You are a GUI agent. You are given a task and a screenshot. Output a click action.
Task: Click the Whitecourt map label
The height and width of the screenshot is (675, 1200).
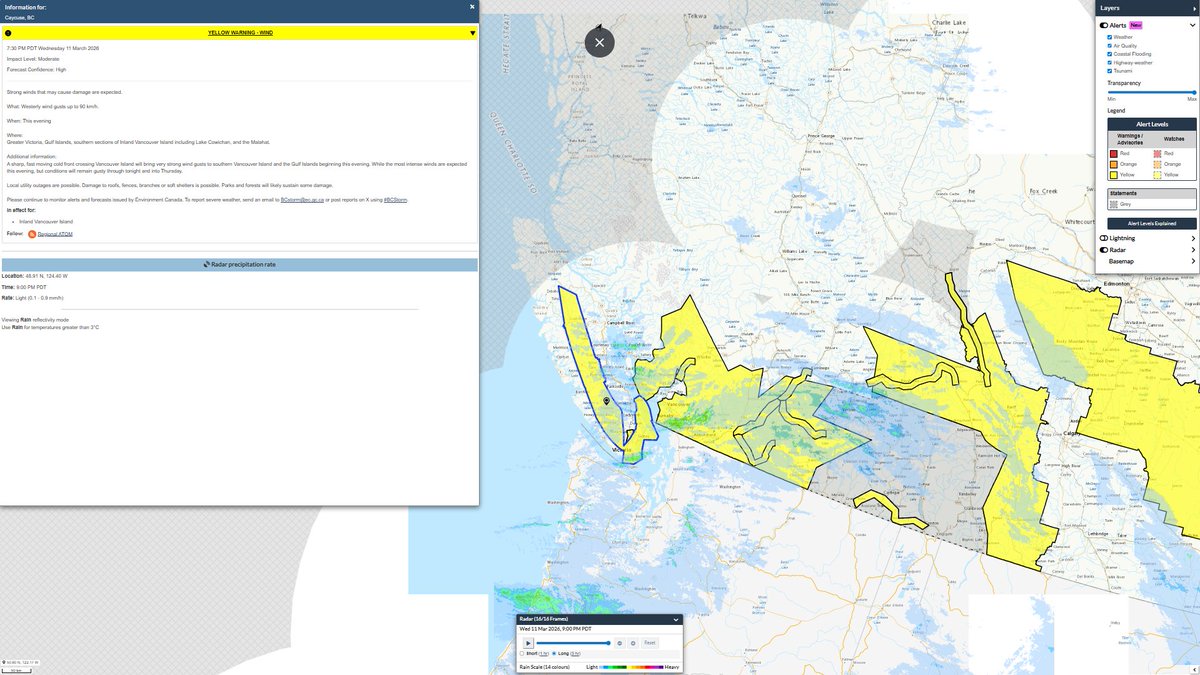coord(1082,222)
